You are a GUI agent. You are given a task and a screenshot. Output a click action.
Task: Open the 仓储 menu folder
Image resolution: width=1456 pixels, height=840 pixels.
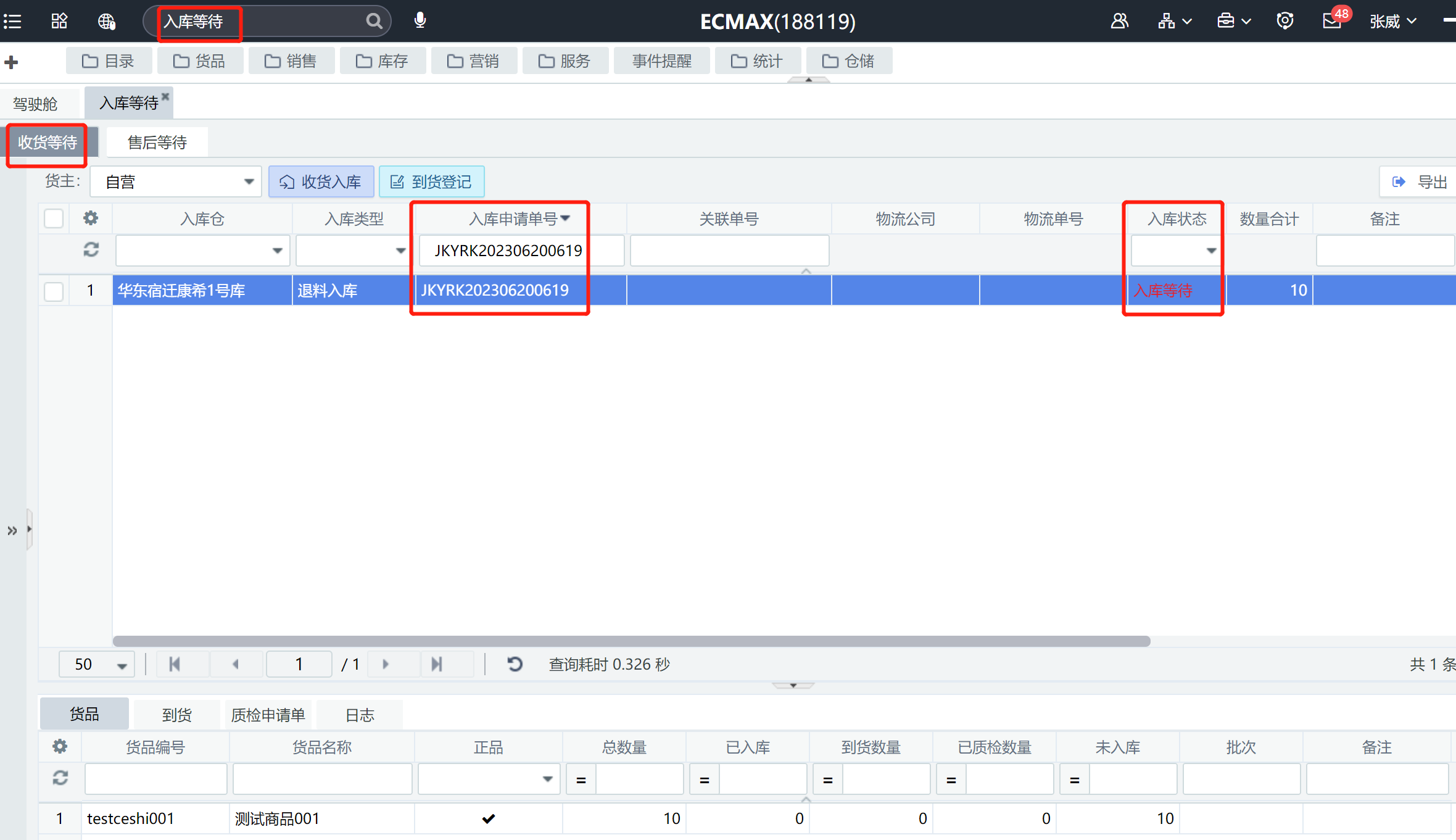pos(849,61)
